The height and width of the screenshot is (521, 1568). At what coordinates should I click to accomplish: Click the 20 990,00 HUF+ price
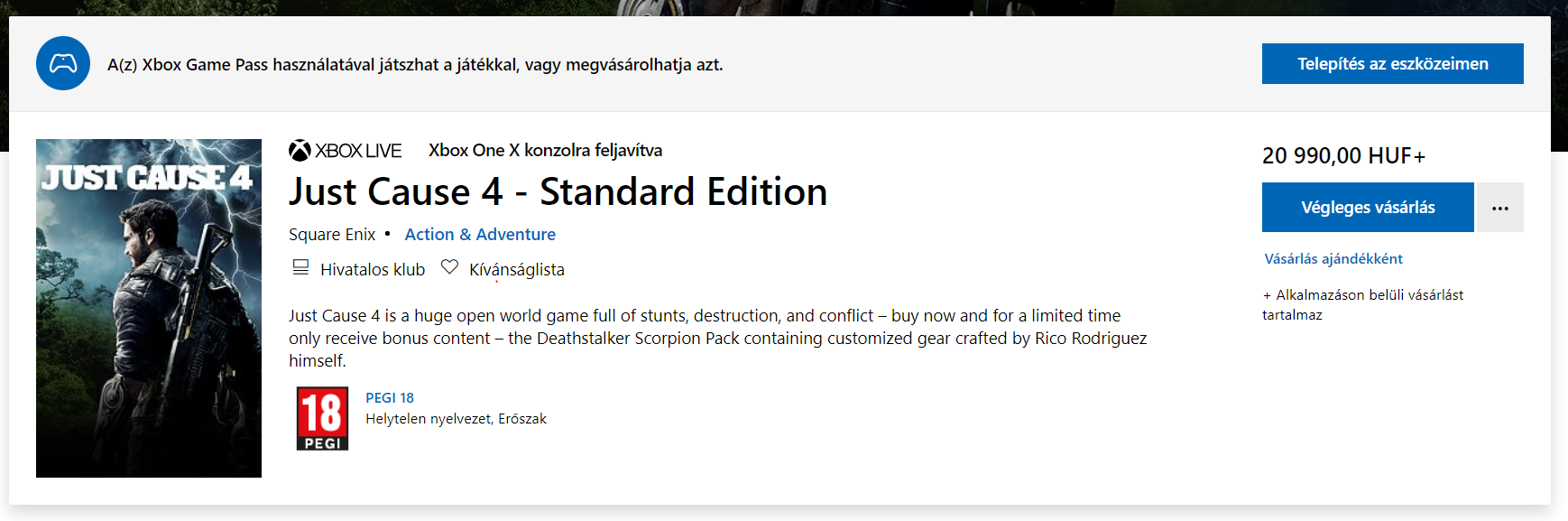pos(1343,156)
